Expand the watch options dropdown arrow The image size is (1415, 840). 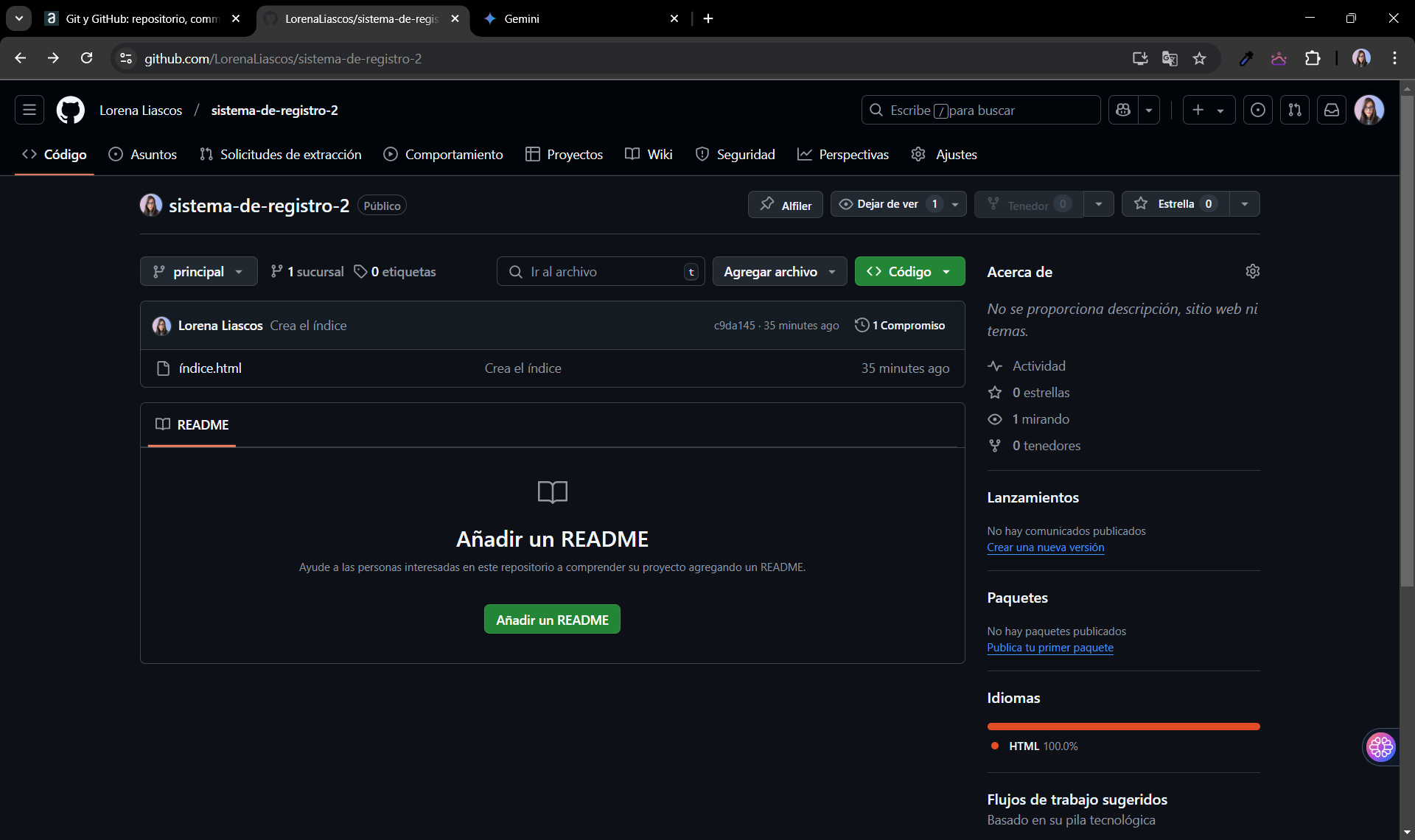pyautogui.click(x=955, y=204)
